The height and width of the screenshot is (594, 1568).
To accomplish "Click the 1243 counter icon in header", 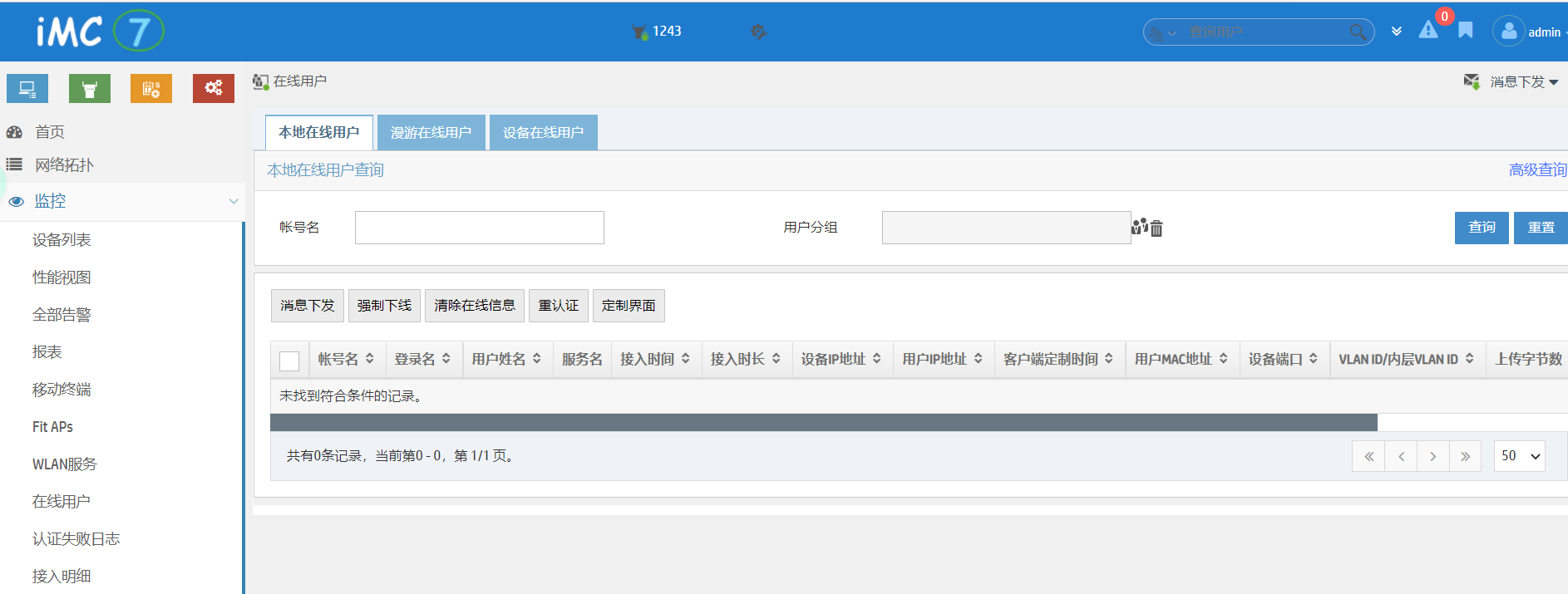I will (639, 32).
